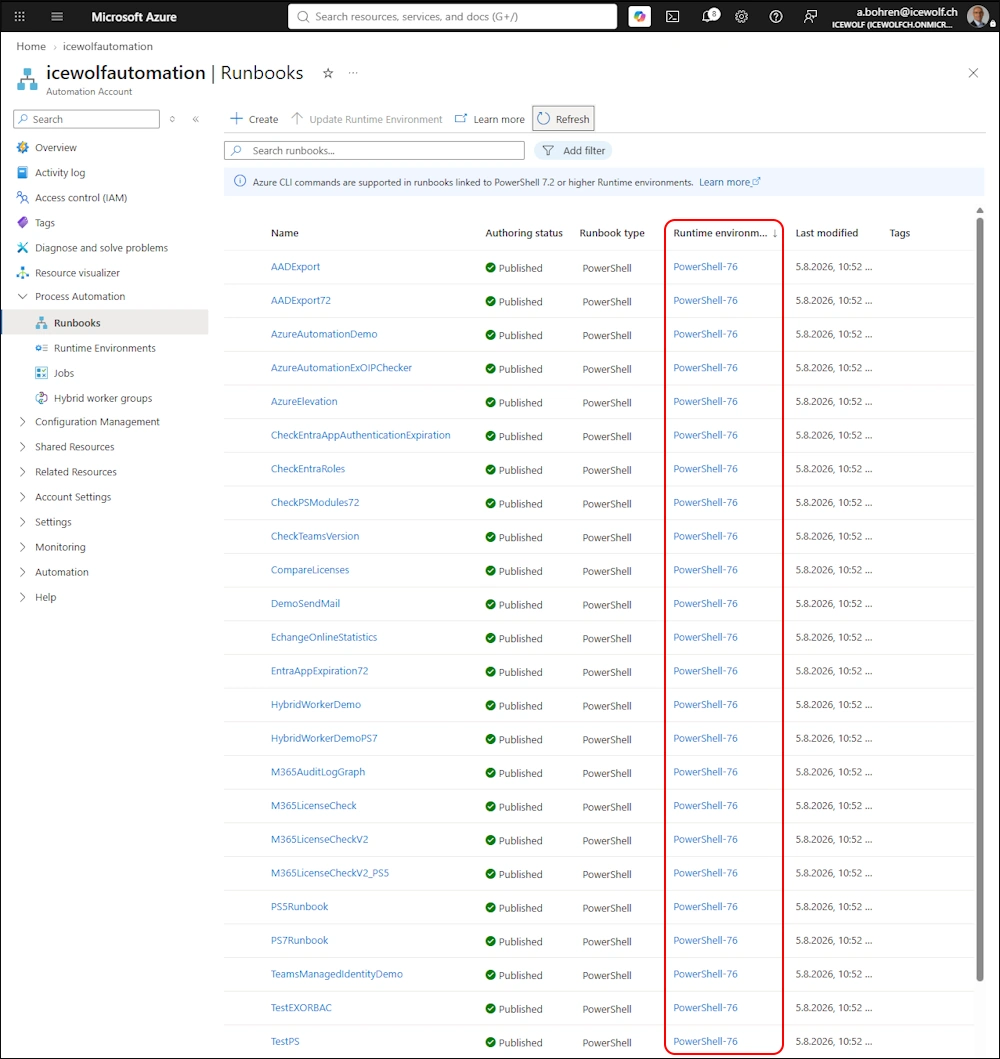Open Resource visualizer

77,273
